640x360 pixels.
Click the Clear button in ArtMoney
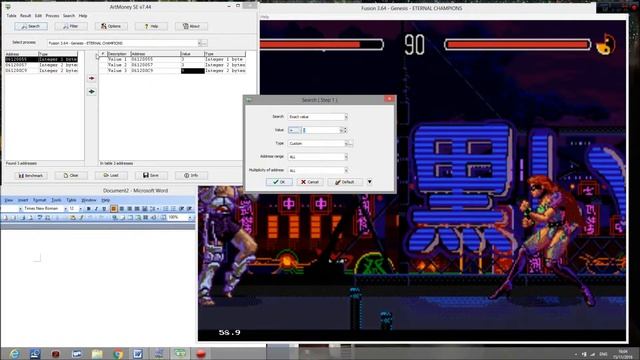pos(71,176)
